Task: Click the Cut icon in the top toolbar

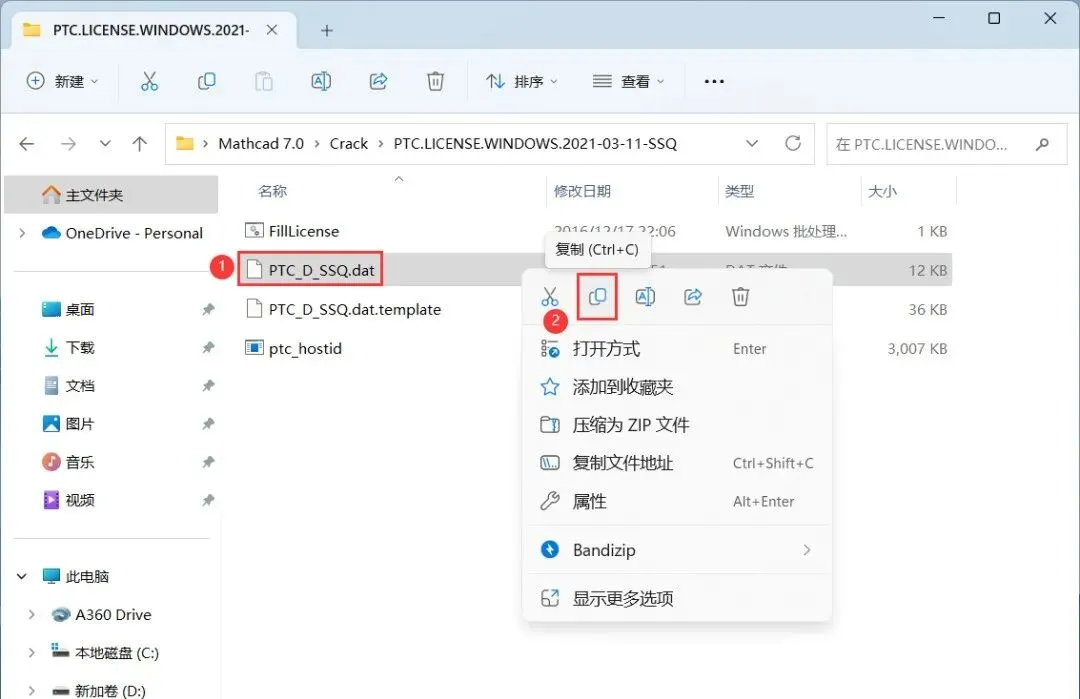Action: [x=149, y=81]
